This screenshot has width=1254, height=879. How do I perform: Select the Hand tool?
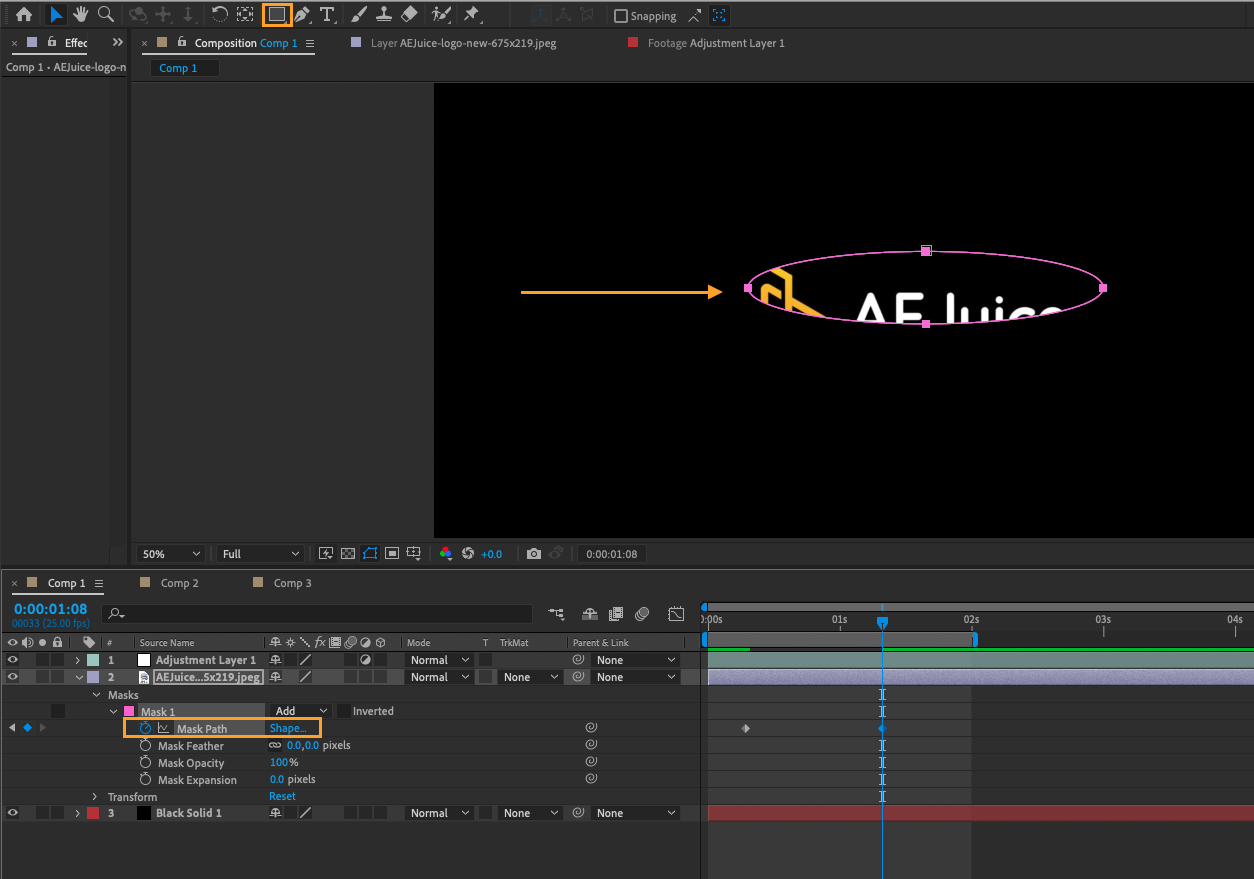pos(81,15)
